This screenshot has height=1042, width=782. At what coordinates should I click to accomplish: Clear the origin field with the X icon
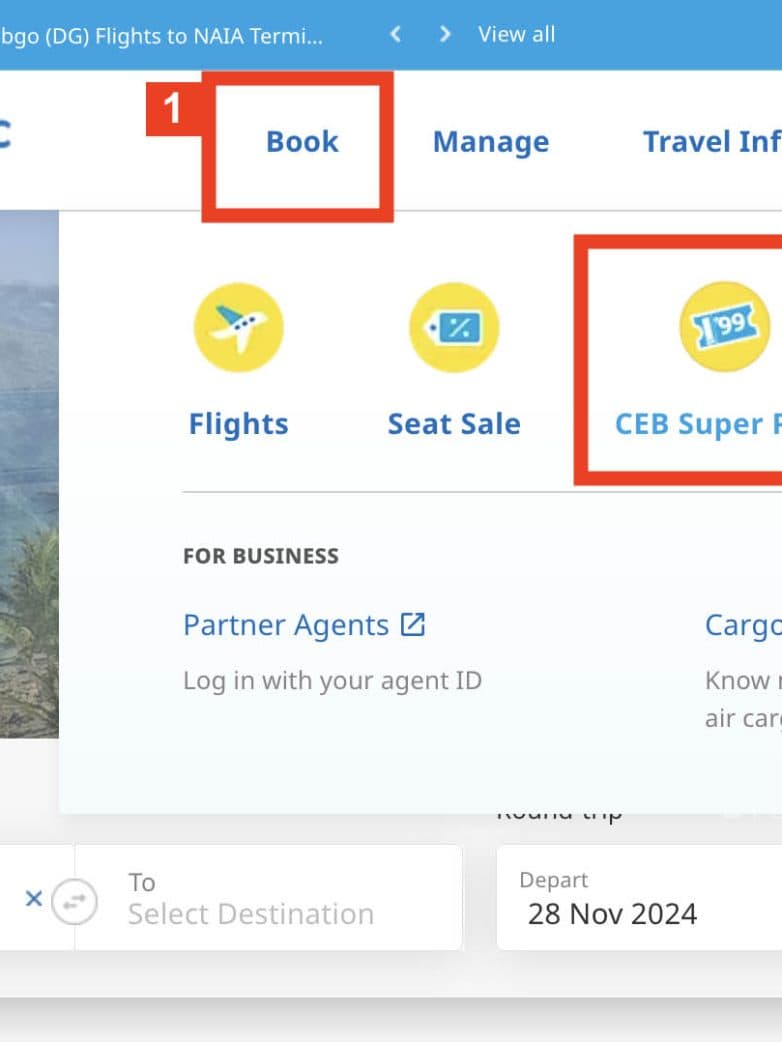(33, 899)
